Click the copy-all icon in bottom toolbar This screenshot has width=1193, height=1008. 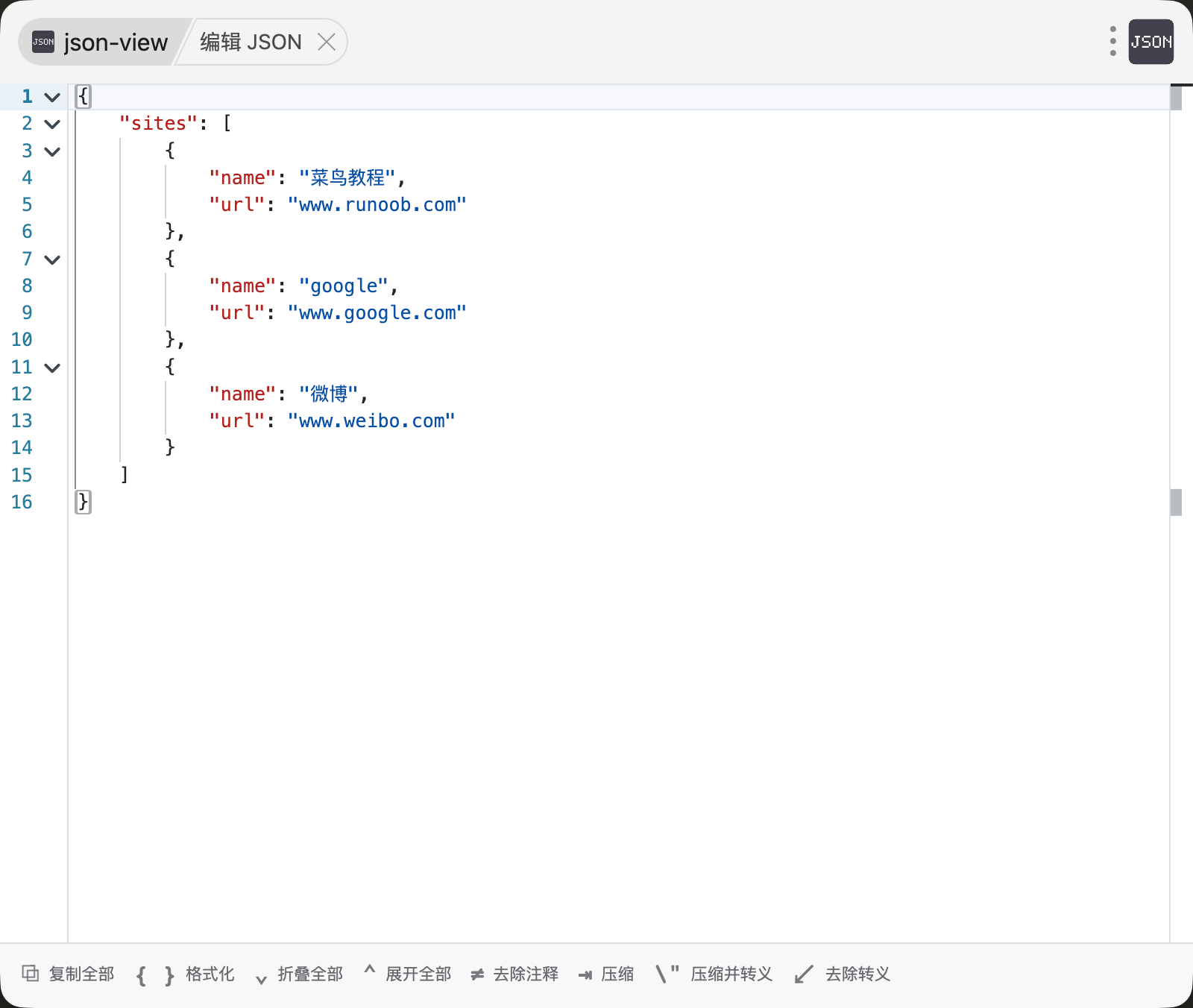click(x=31, y=973)
